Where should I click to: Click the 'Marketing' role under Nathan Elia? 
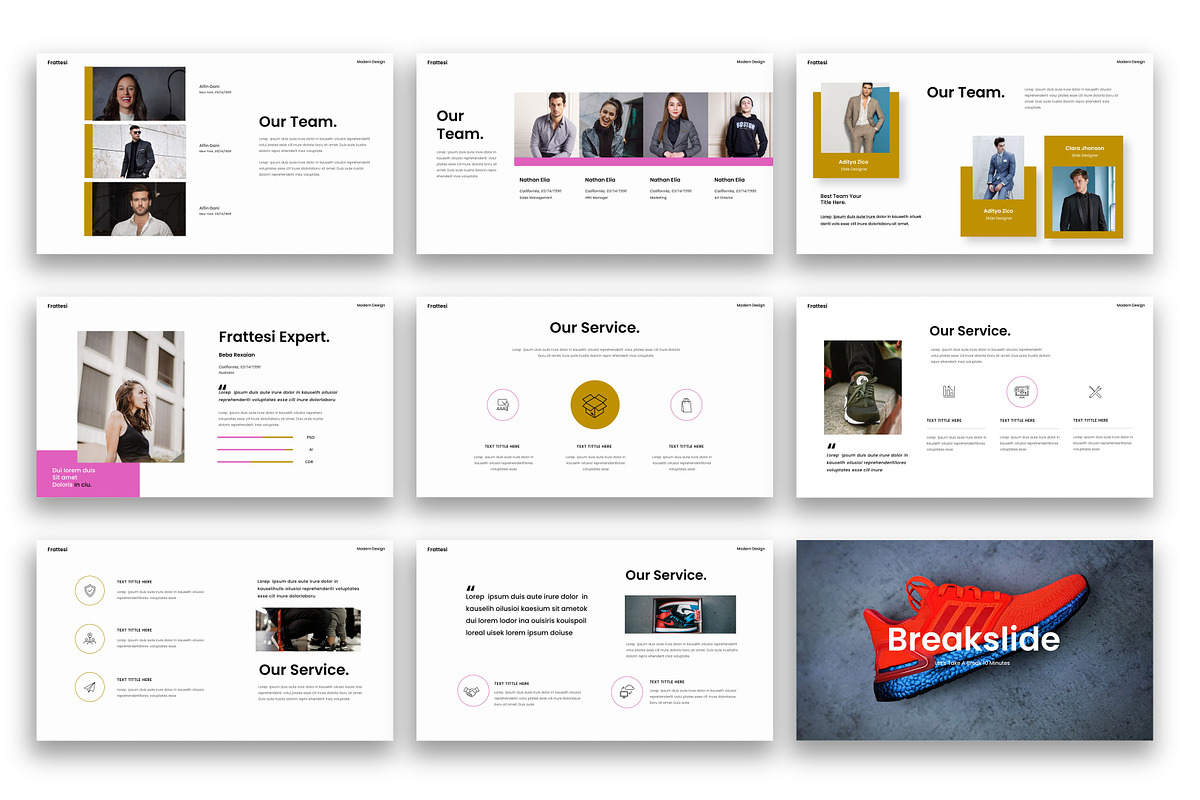click(x=658, y=198)
